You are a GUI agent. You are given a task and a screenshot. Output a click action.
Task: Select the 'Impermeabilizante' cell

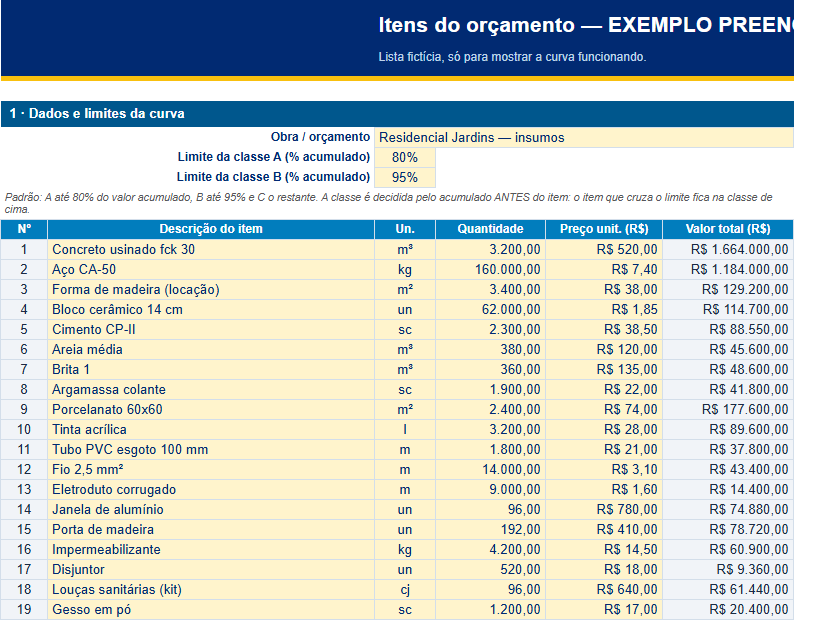211,550
